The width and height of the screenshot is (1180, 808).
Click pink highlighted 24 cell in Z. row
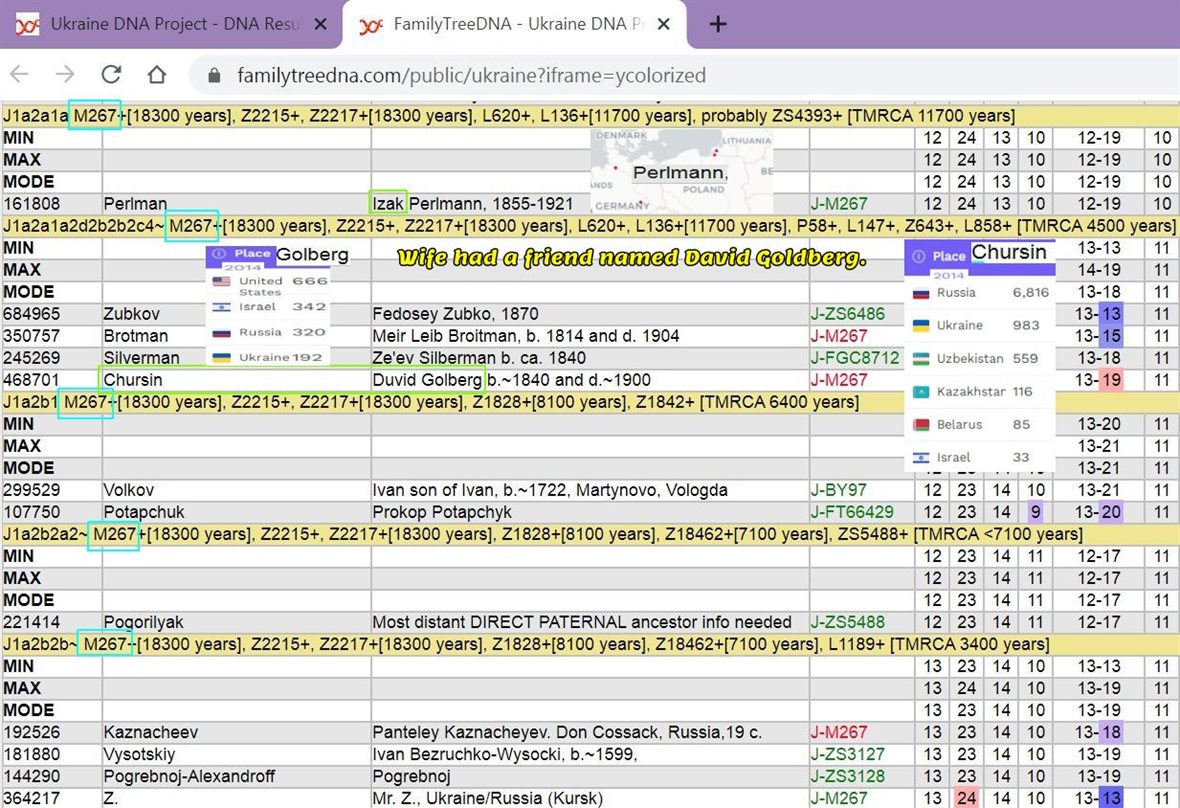966,798
